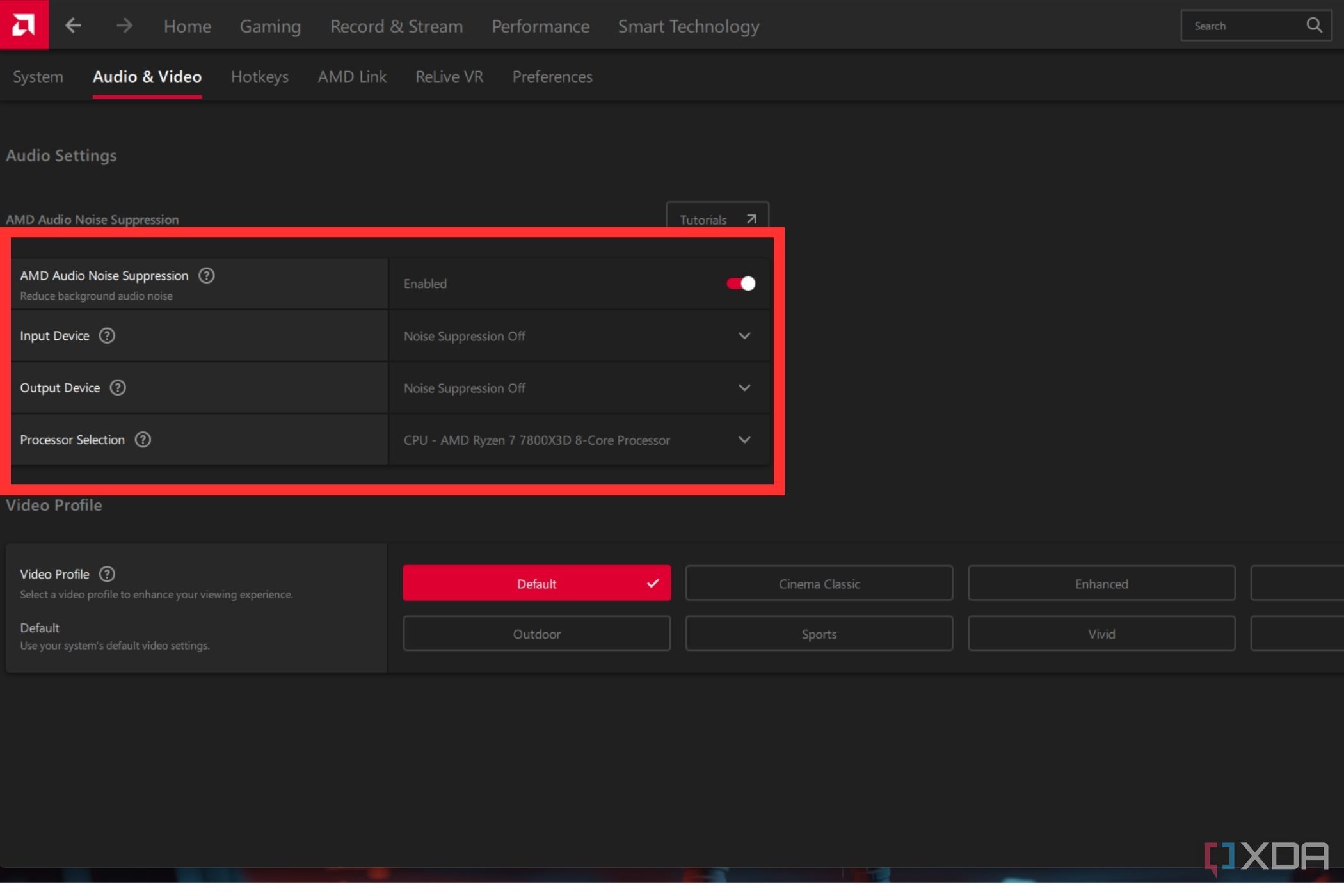This screenshot has height=896, width=1344.
Task: Navigate to Performance settings
Action: [540, 25]
